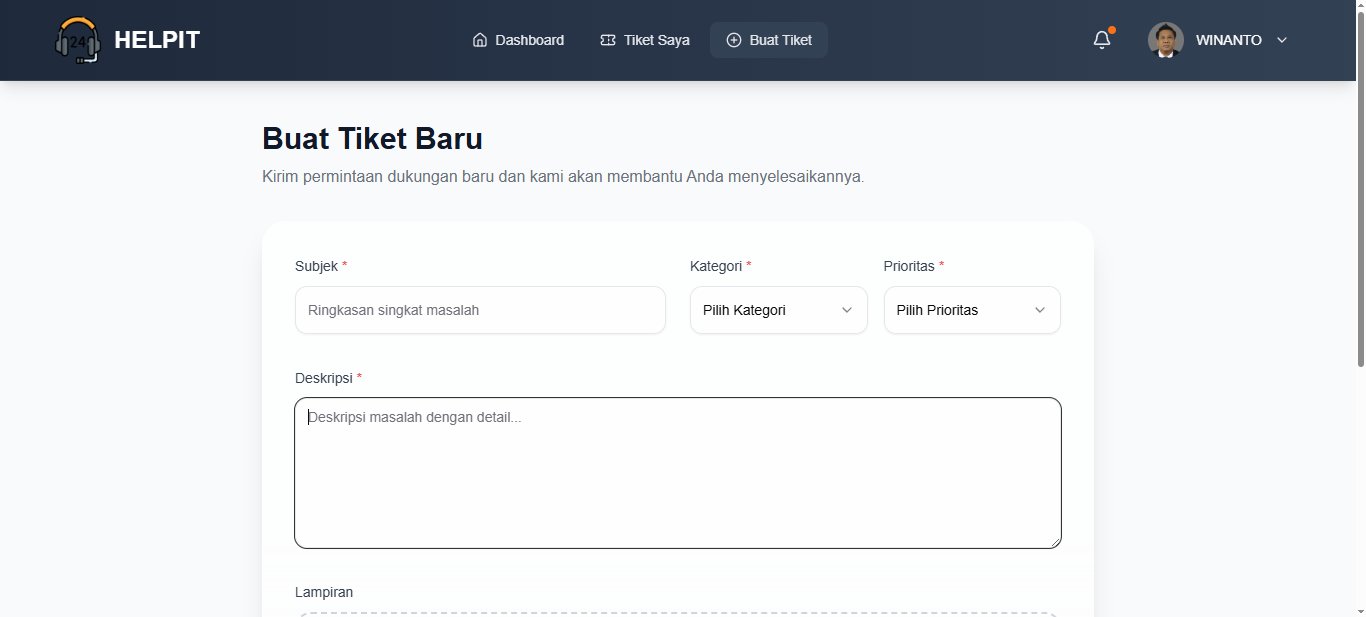Click the ticket icon next to Tiket Saya
Image resolution: width=1366 pixels, height=617 pixels.
[x=607, y=40]
